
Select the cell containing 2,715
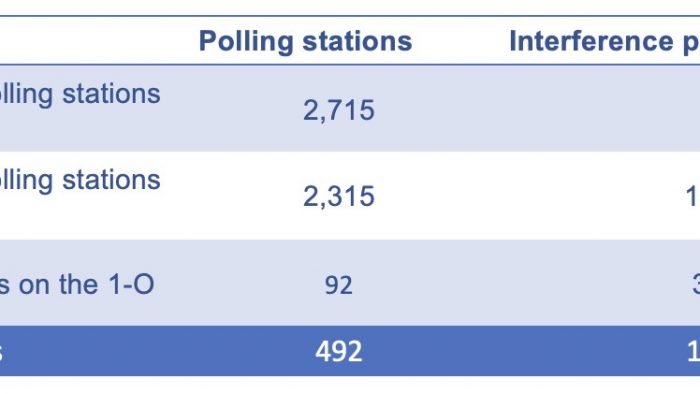click(x=339, y=110)
